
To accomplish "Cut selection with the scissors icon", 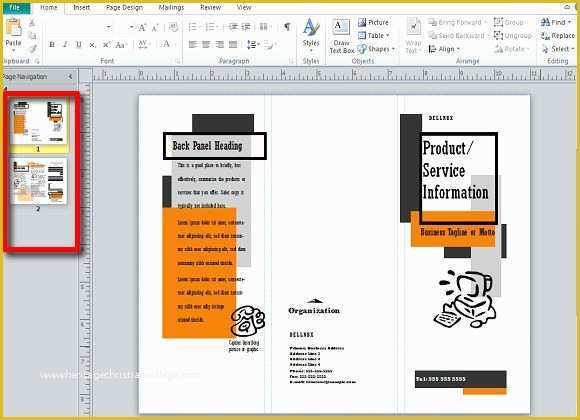I will (x=32, y=23).
